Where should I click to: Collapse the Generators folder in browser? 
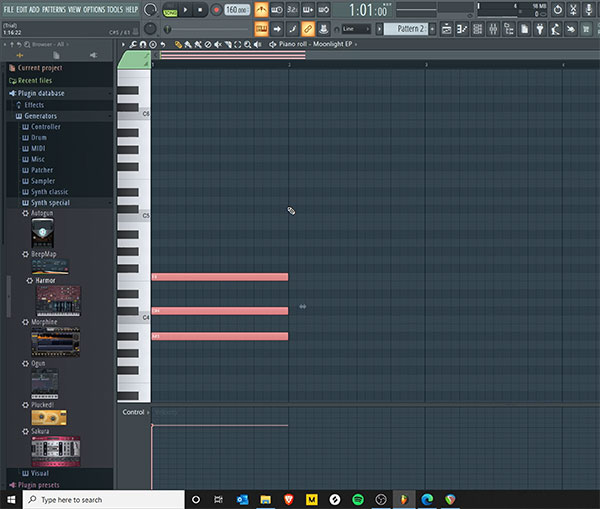[40, 116]
